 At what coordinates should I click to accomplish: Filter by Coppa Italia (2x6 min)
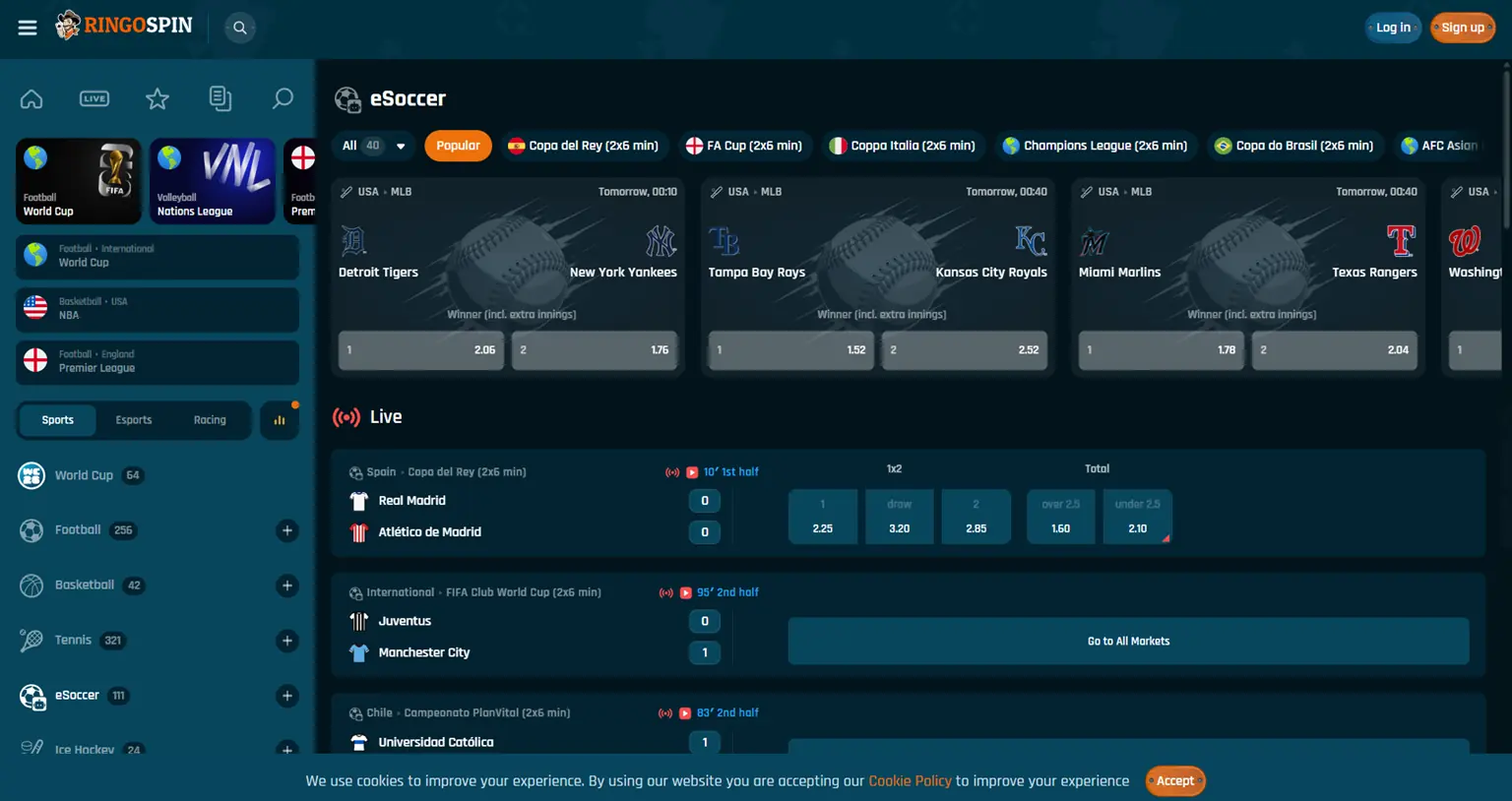pyautogui.click(x=903, y=146)
